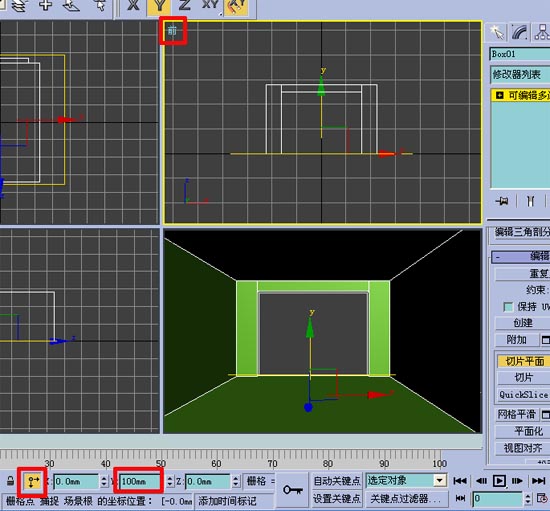Click the 创建 create button
The height and width of the screenshot is (511, 550).
point(522,323)
